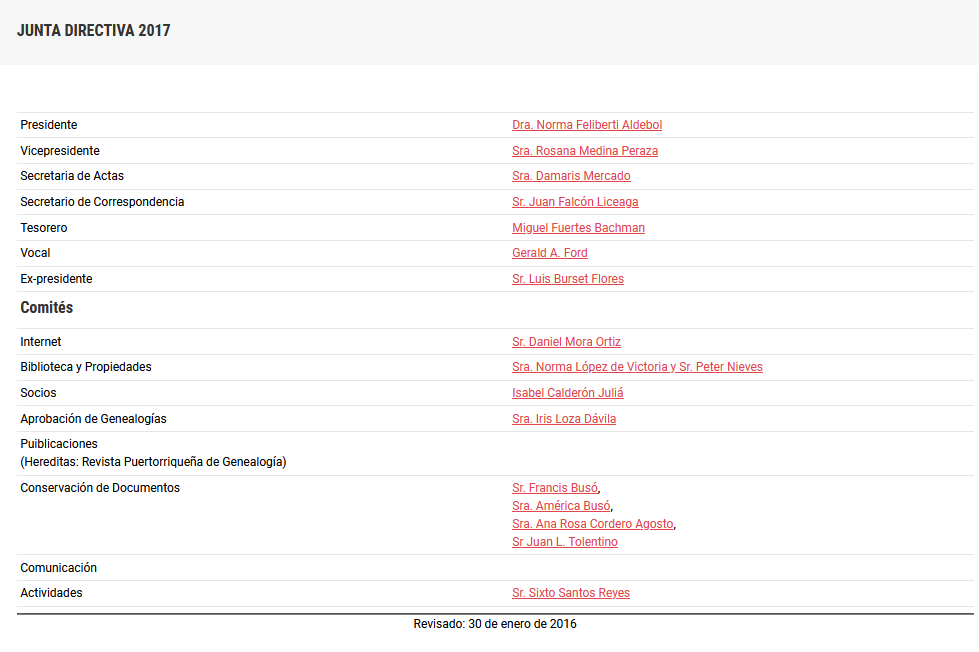Open Isabel Calderón Juliá link
This screenshot has height=652, width=979.
(x=567, y=393)
